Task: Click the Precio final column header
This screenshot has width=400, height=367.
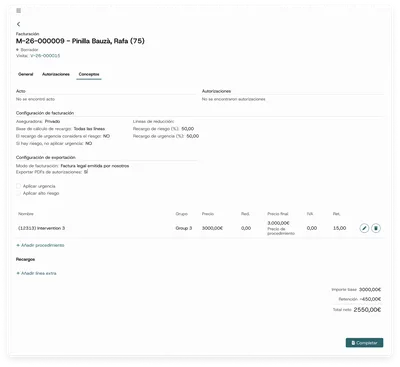Action: (x=278, y=214)
